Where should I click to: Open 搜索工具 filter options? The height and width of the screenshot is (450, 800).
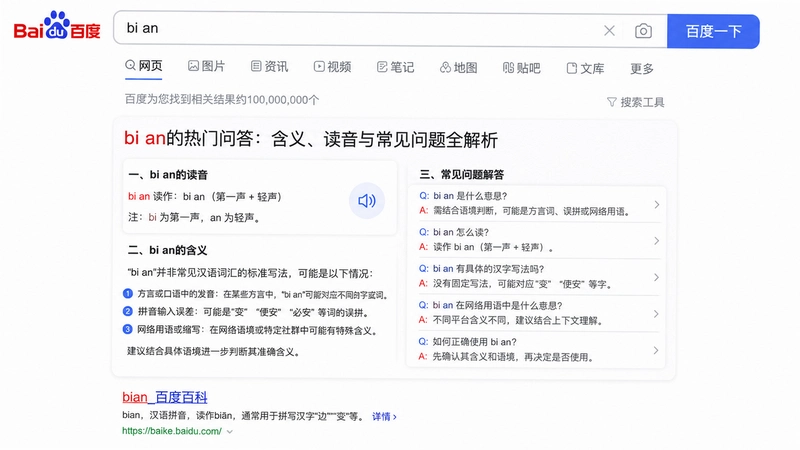coord(636,103)
